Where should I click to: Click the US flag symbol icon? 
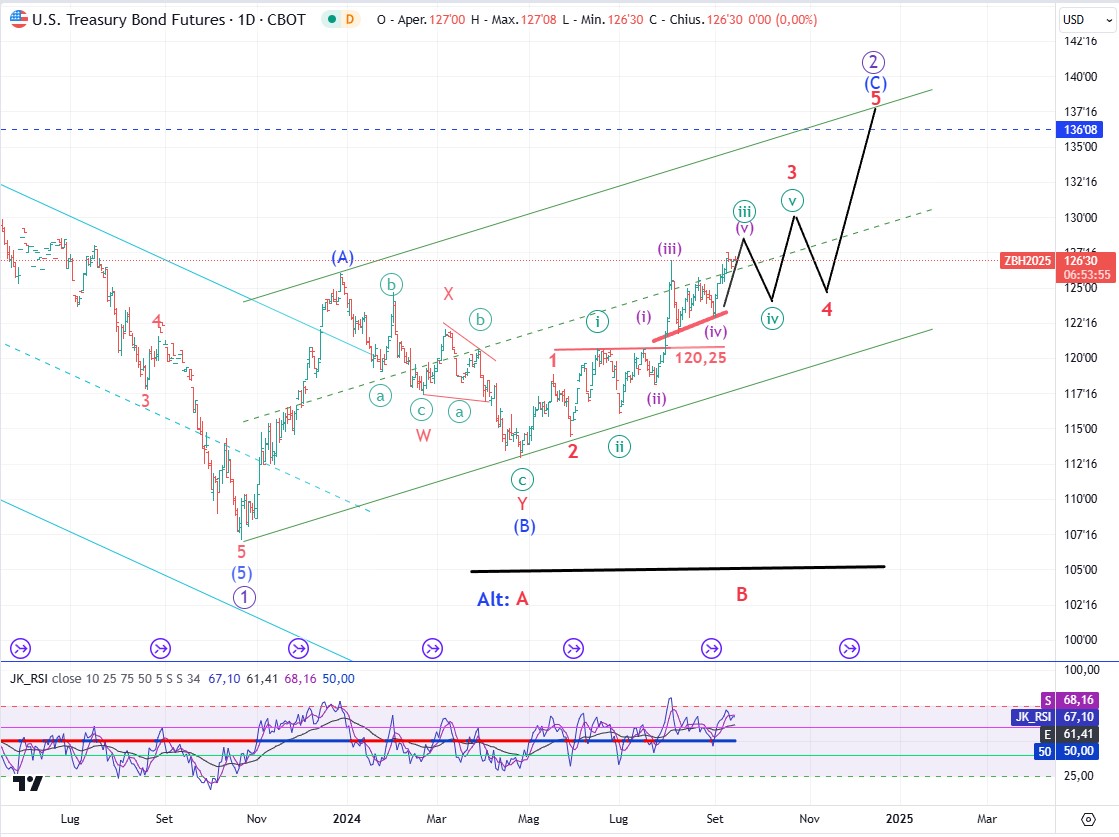tap(19, 20)
